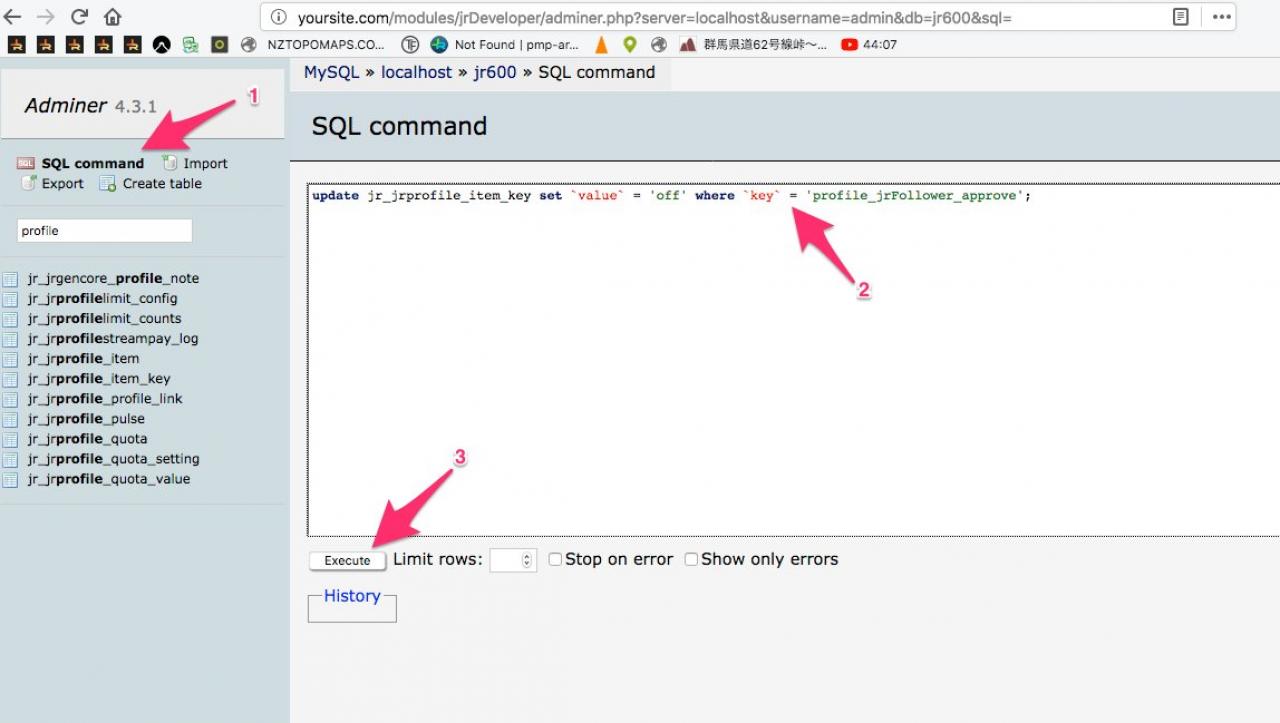The image size is (1280, 723).
Task: Click the Import icon in sidebar
Action: [170, 163]
